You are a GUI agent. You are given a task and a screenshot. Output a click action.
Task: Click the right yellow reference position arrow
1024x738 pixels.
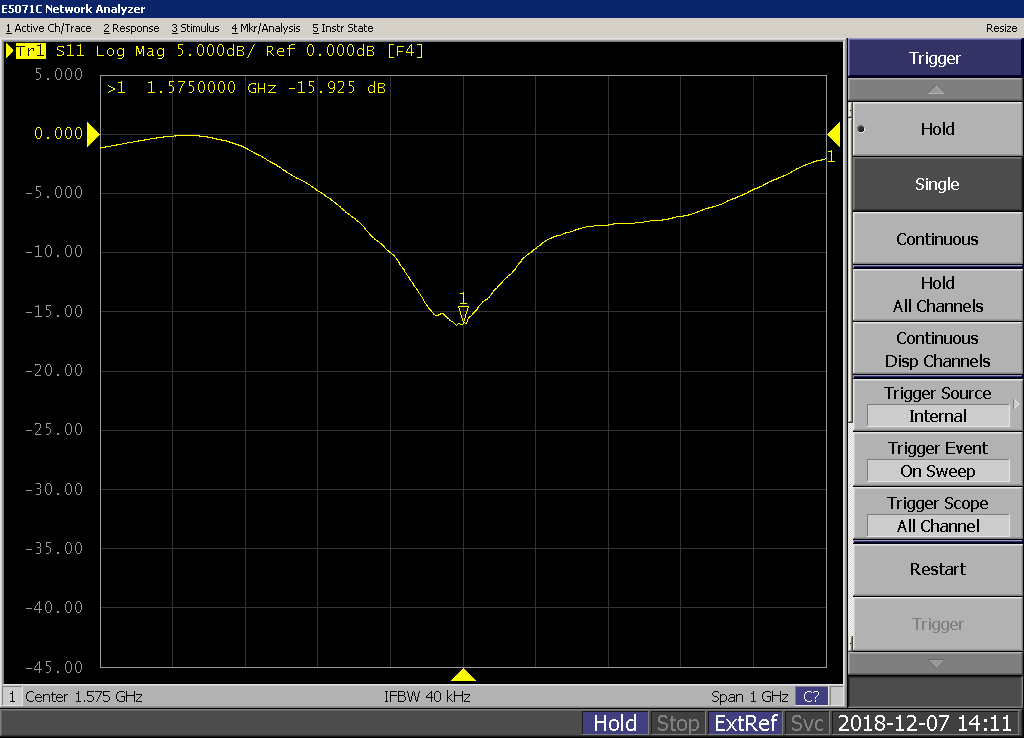point(833,134)
